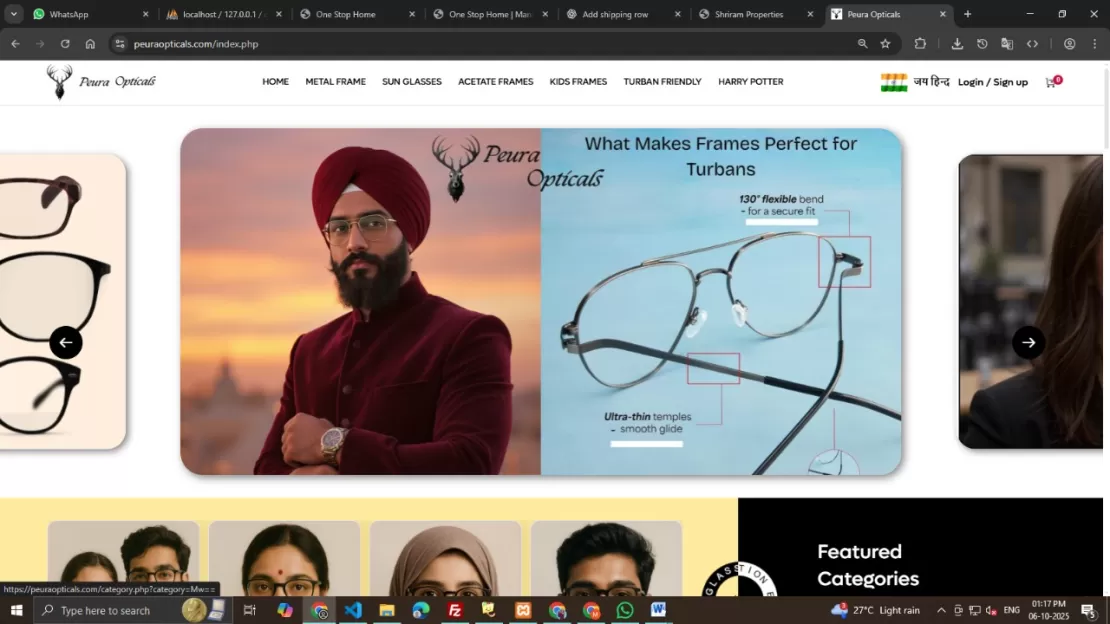Go to the Turban Friendly category
The width and height of the screenshot is (1110, 624).
tap(662, 82)
